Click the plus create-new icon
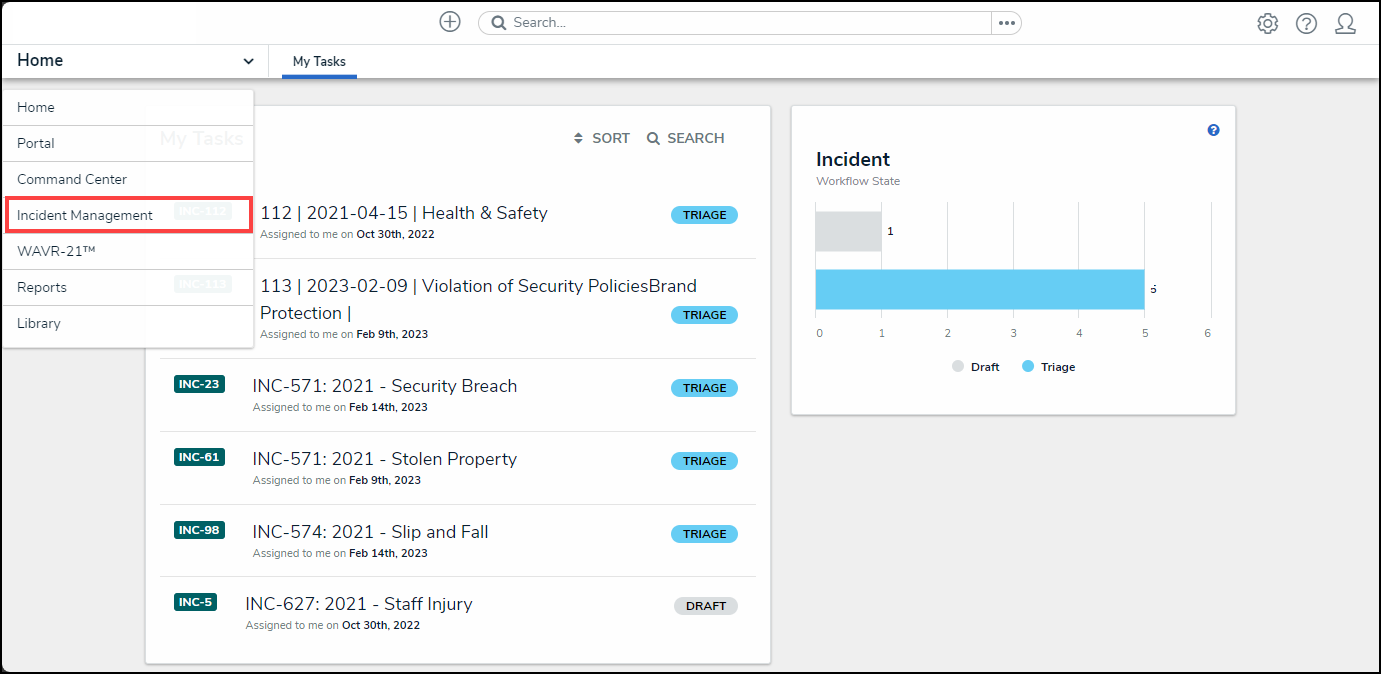This screenshot has height=674, width=1381. [x=450, y=22]
